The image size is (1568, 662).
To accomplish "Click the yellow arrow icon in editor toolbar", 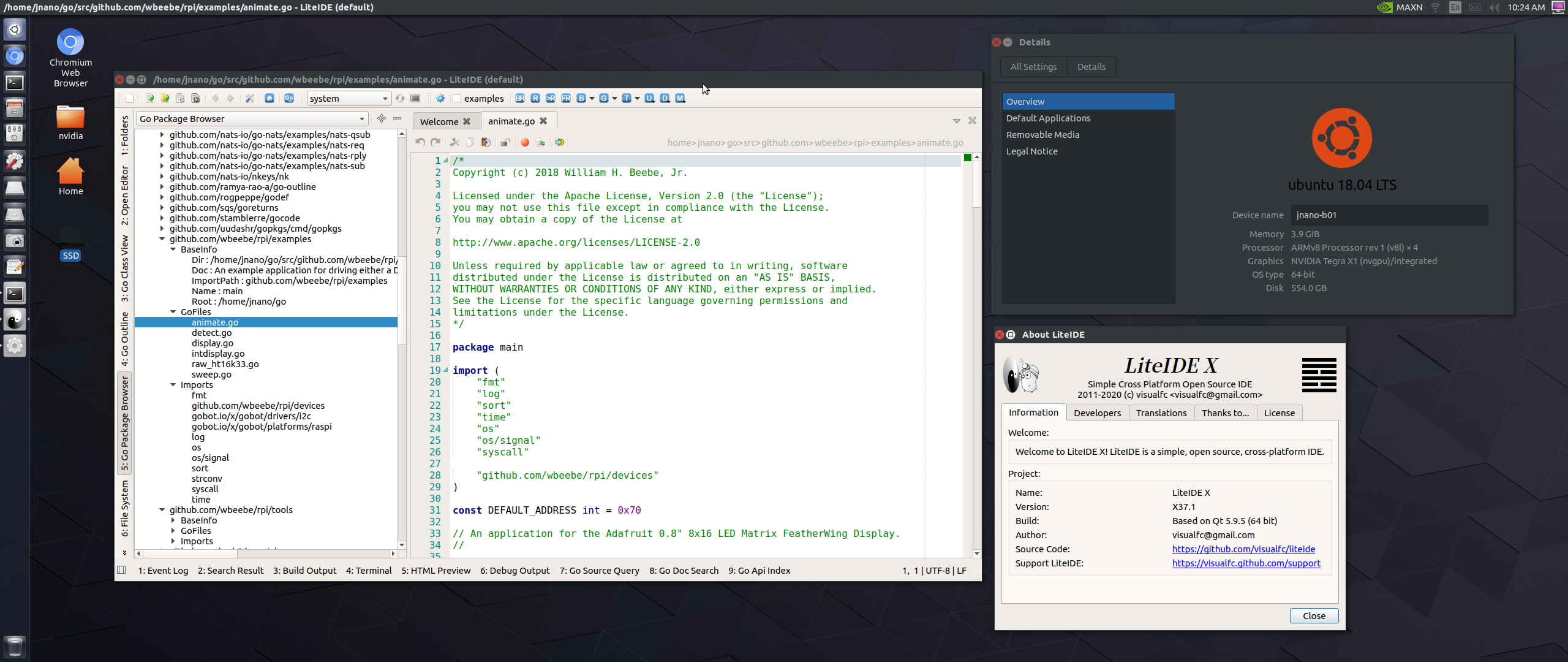I will pyautogui.click(x=560, y=142).
